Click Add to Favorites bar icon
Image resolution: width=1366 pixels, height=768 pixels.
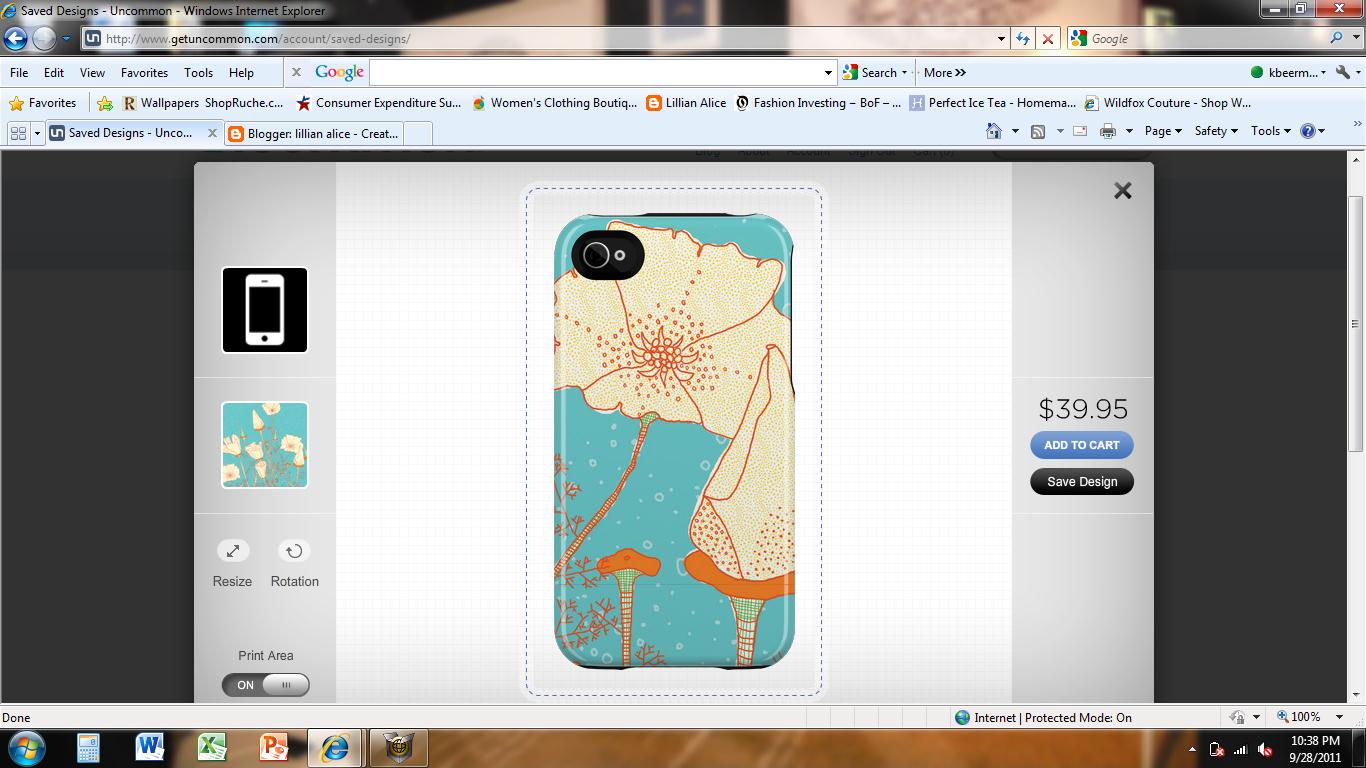(x=105, y=103)
